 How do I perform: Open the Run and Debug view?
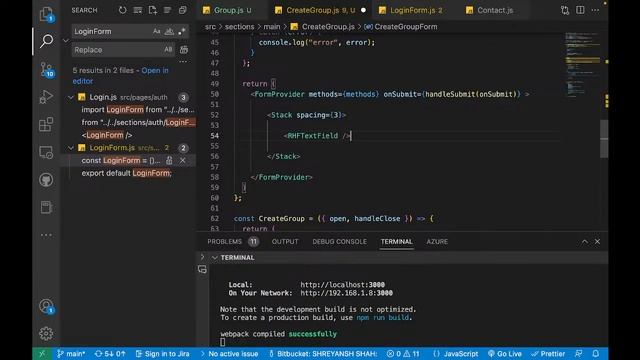(47, 97)
